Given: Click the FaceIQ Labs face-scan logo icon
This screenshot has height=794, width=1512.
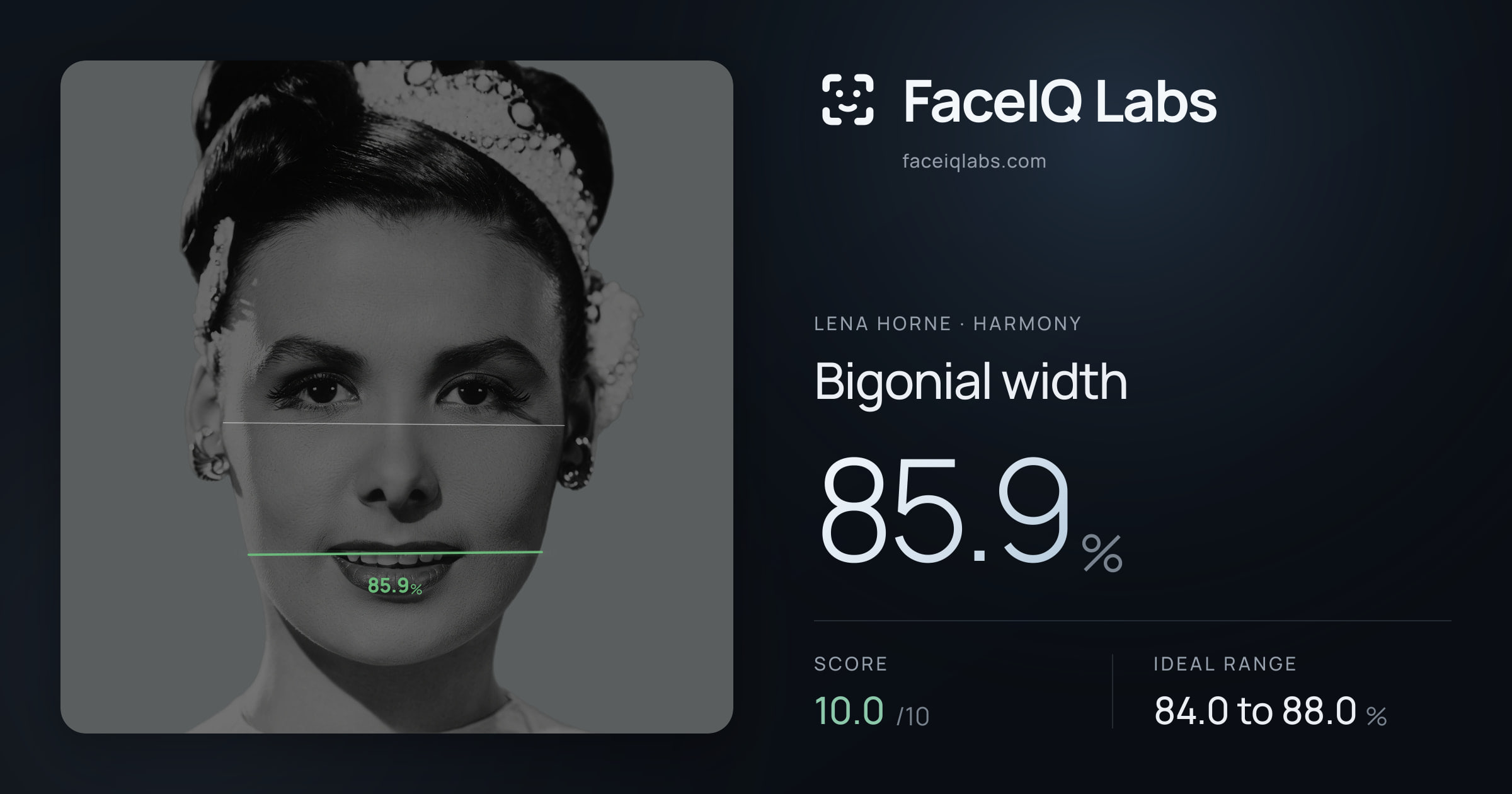Looking at the screenshot, I should click(x=847, y=100).
